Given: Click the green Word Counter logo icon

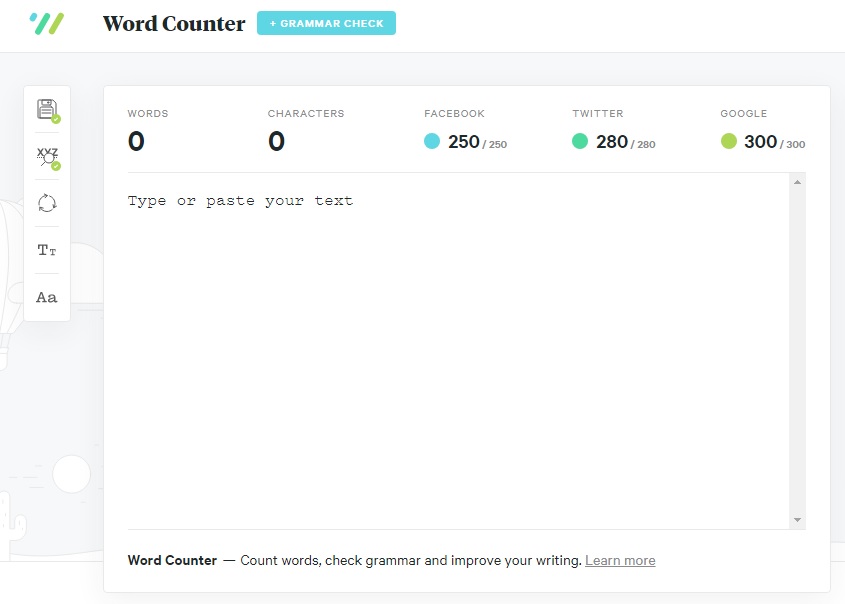Looking at the screenshot, I should (47, 23).
